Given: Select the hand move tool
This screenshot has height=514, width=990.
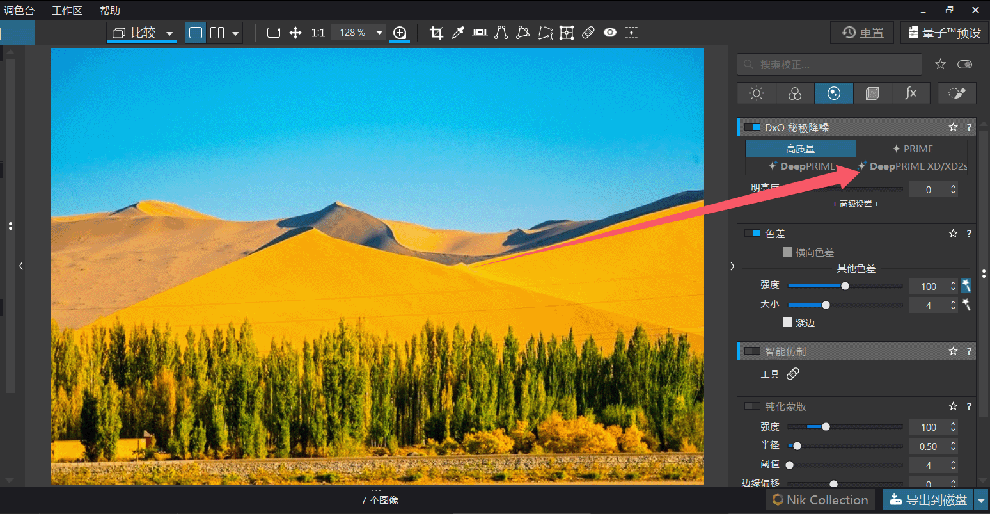Looking at the screenshot, I should pos(295,33).
